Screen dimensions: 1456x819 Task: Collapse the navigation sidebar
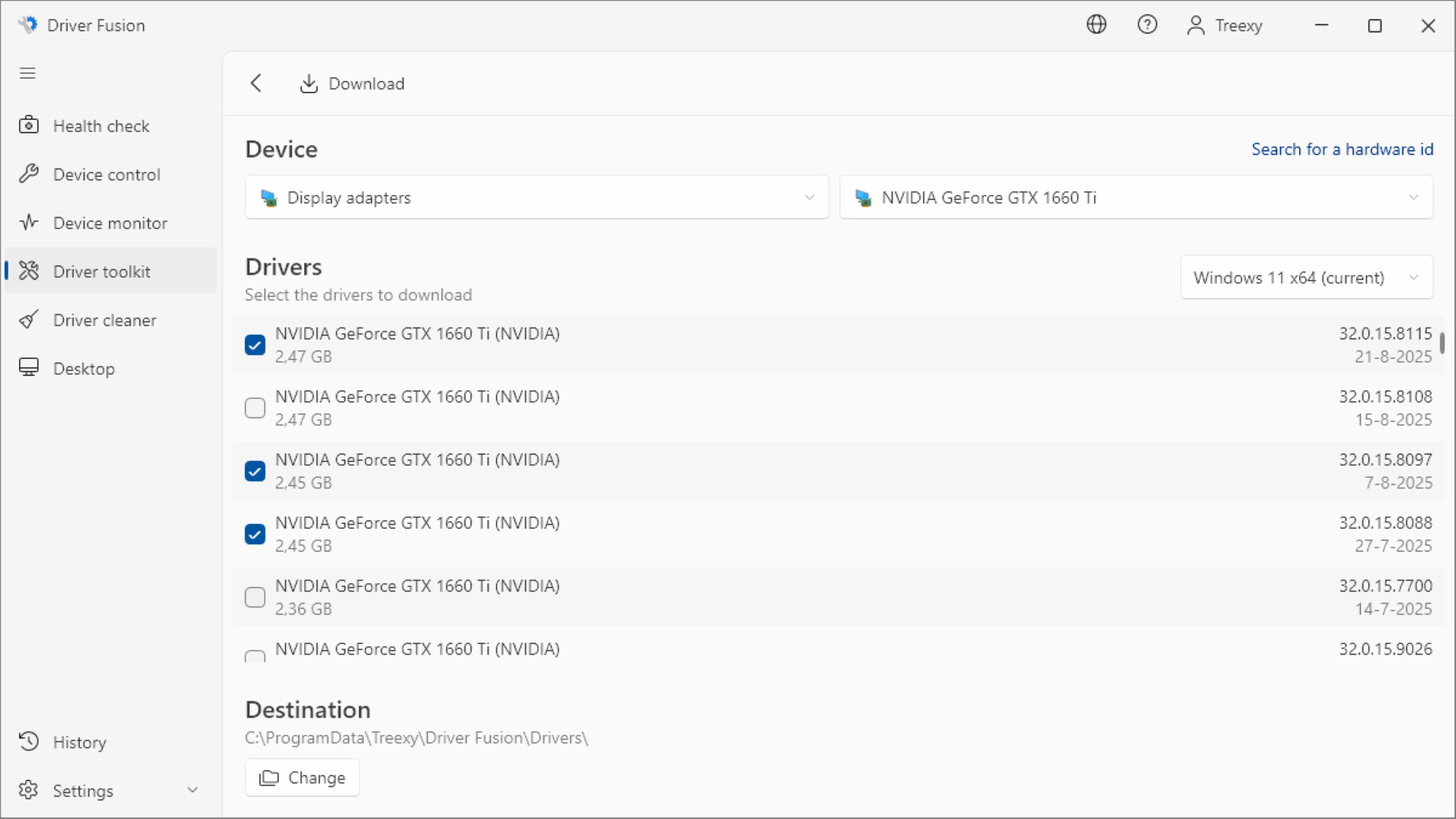[27, 73]
